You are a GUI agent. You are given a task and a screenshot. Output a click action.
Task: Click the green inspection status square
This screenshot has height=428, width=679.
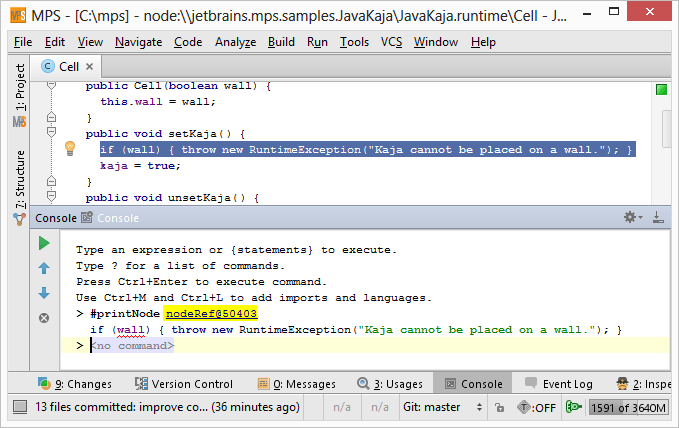coord(661,90)
